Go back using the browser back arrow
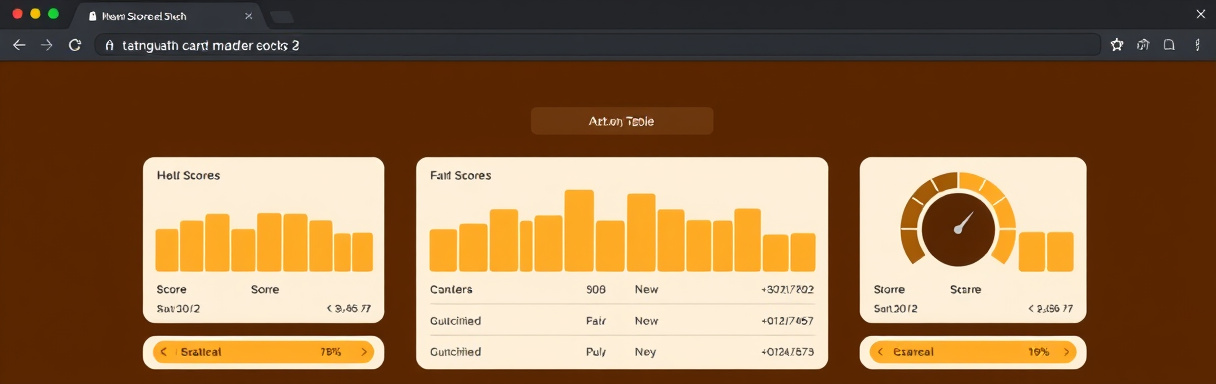This screenshot has height=384, width=1216. coord(18,45)
